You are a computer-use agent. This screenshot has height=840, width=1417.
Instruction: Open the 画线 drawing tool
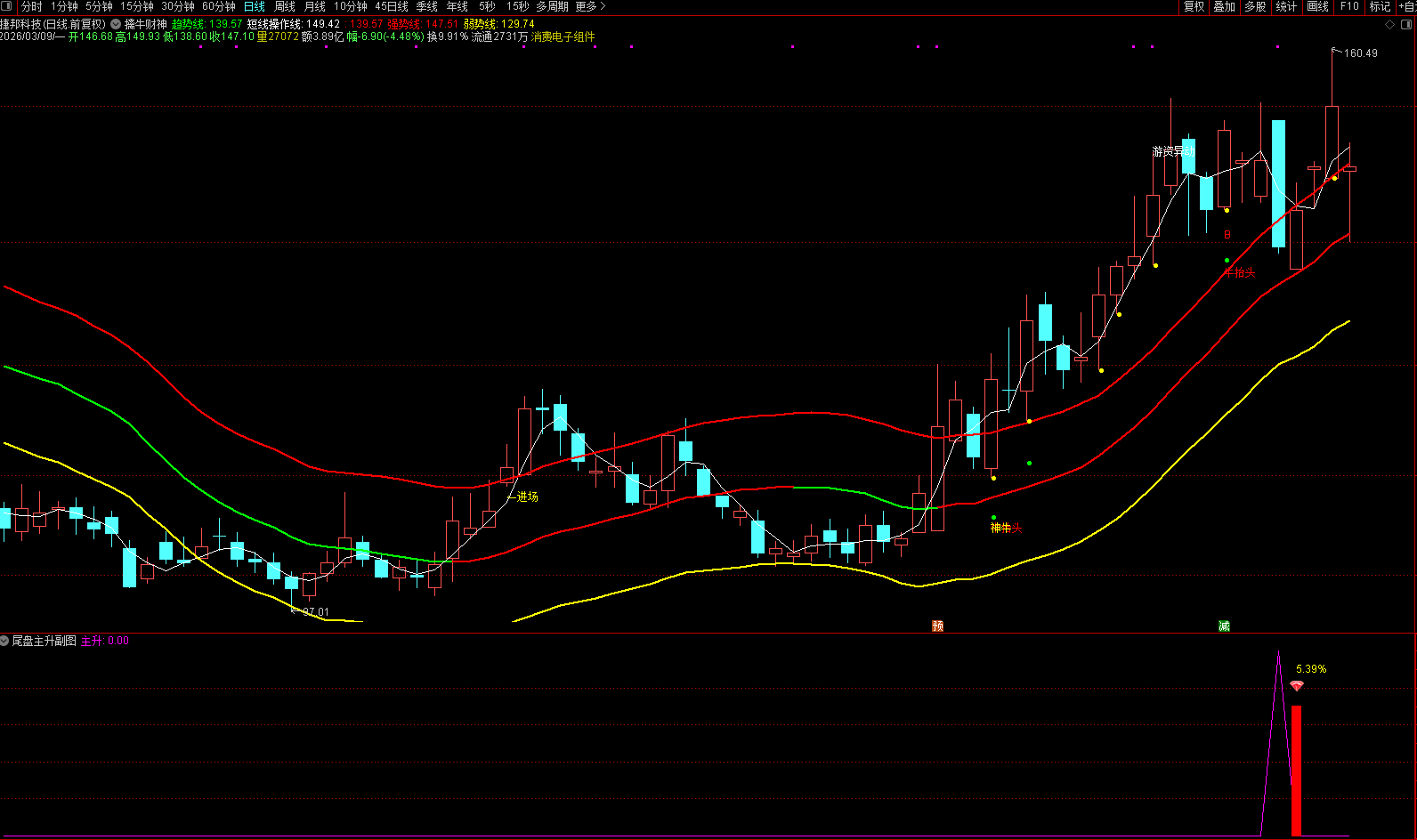[x=1317, y=6]
